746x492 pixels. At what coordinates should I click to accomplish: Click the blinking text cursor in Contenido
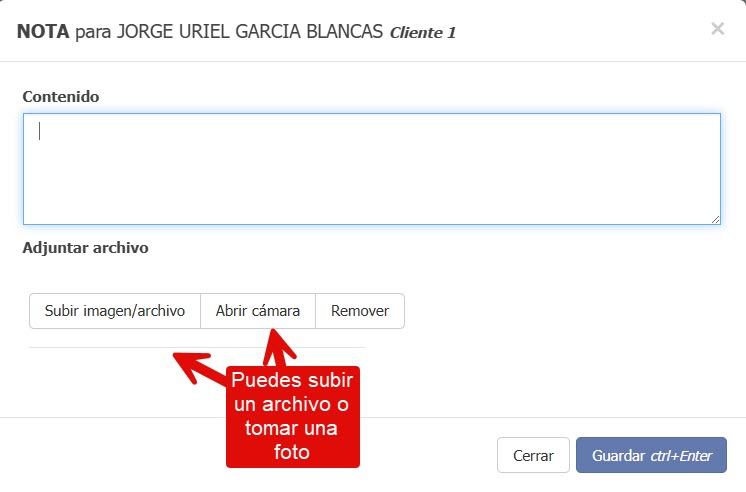(40, 131)
